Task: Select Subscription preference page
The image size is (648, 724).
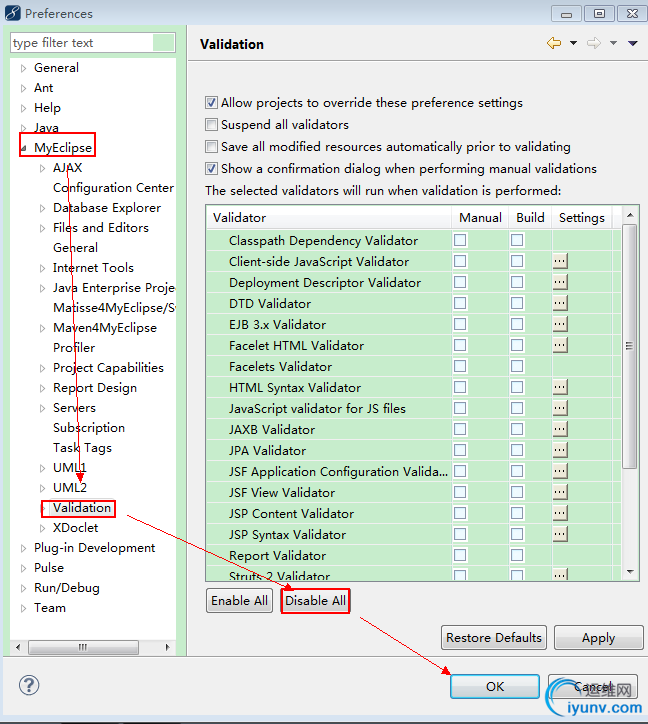Action: (x=89, y=428)
